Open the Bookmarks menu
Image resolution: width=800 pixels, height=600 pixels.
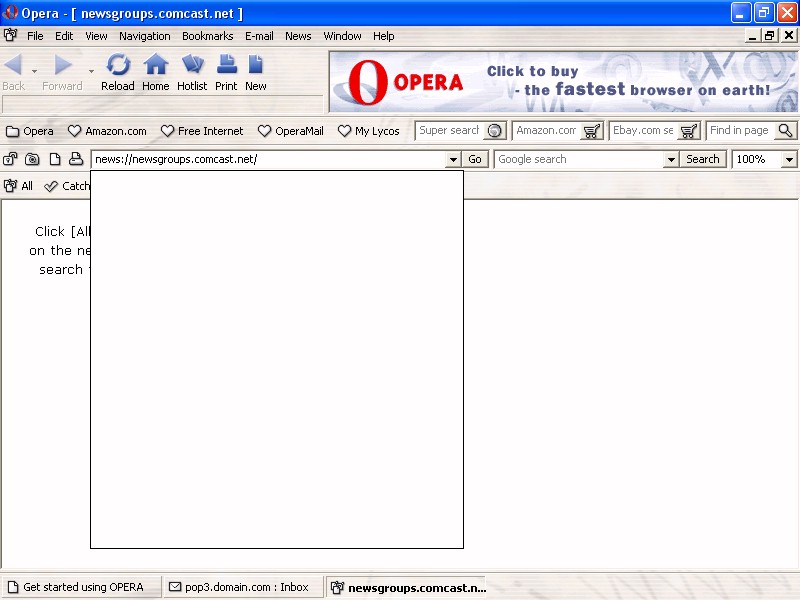pos(208,36)
